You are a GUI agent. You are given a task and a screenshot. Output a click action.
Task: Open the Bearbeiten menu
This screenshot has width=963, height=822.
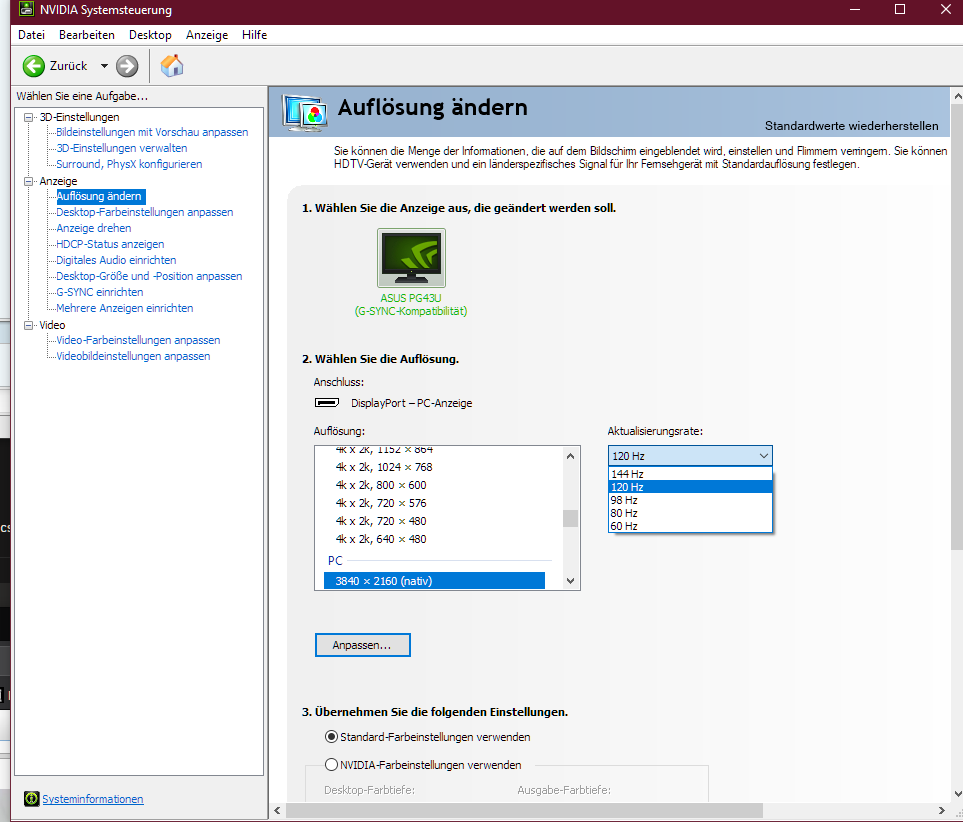click(87, 34)
